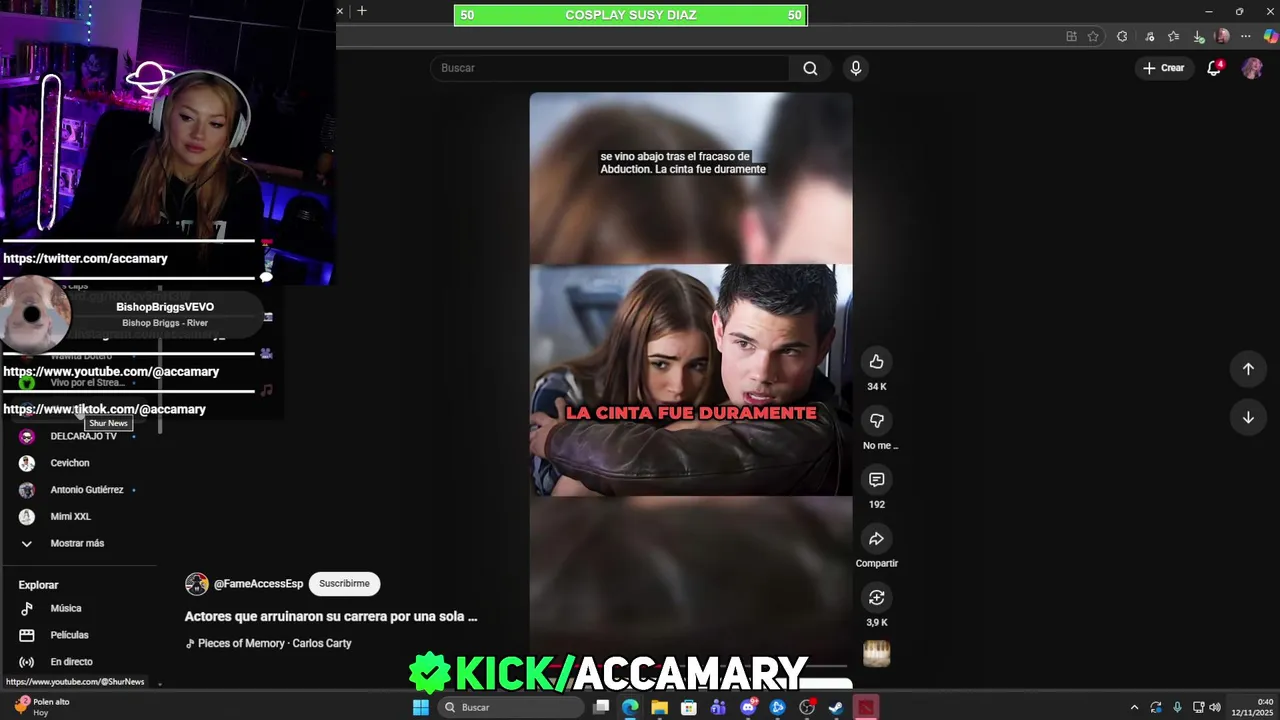Open the browser profile picture in toolbar
1280x720 pixels.
click(x=1222, y=36)
